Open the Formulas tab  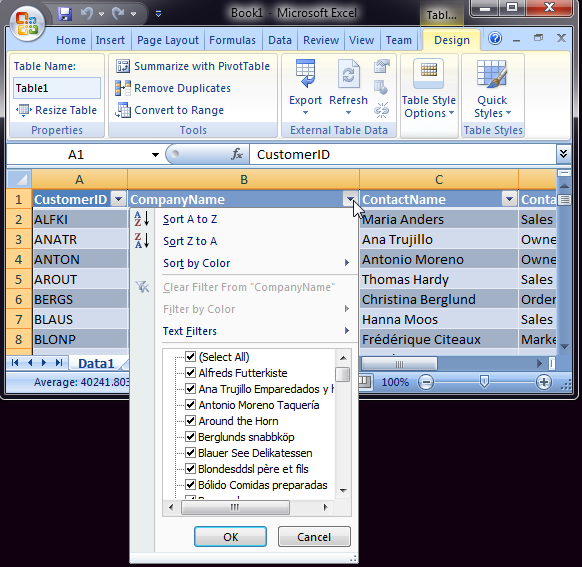(x=232, y=40)
